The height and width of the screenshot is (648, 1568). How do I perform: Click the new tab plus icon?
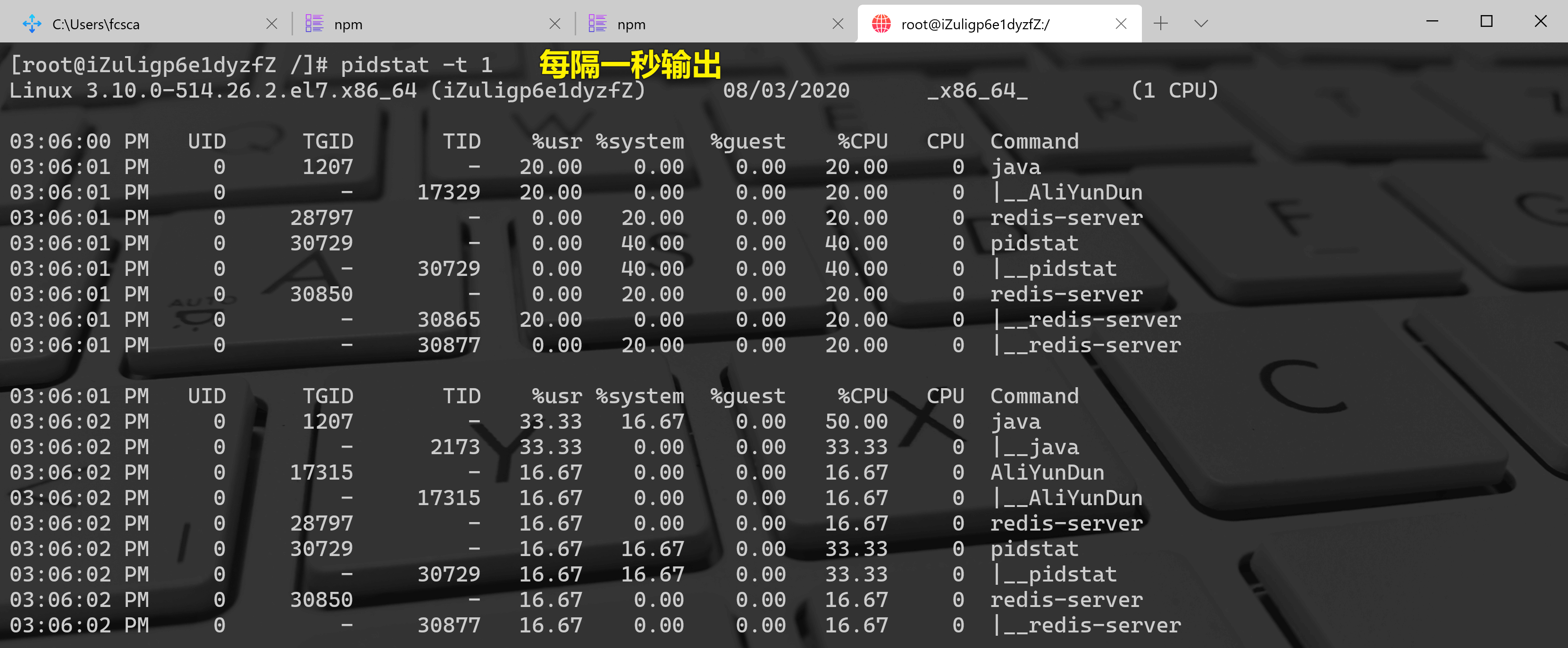(x=1160, y=24)
